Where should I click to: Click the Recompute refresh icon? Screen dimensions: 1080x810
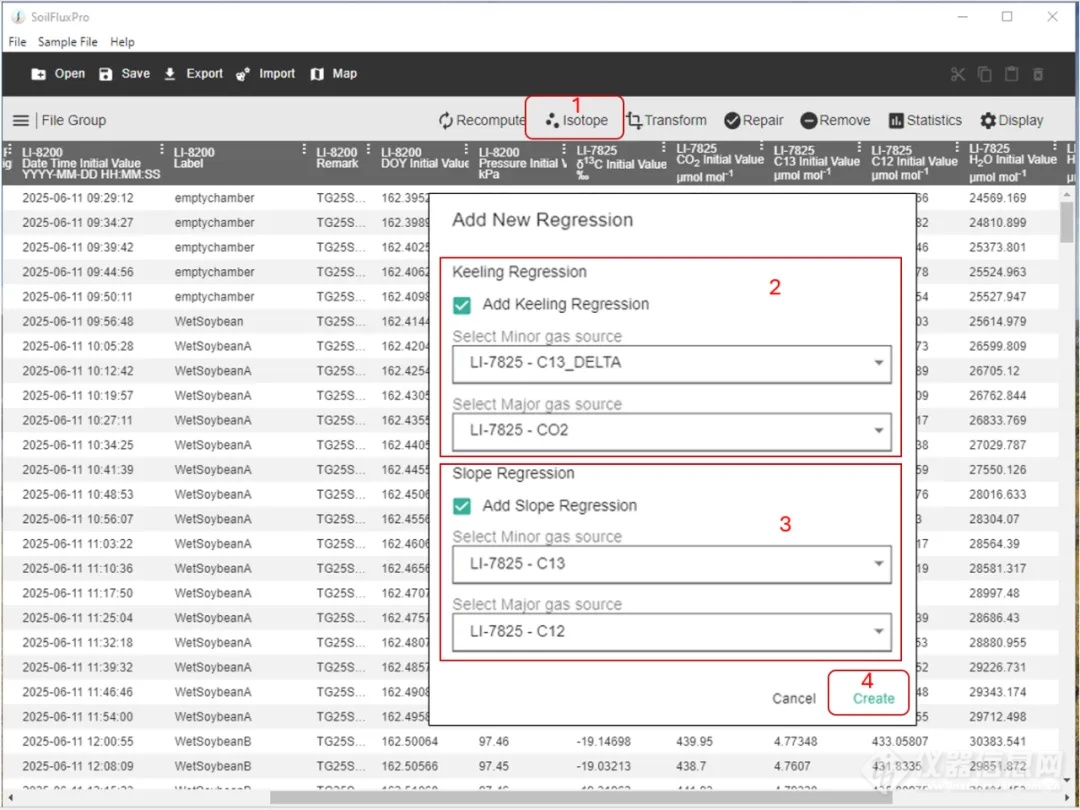coord(446,121)
